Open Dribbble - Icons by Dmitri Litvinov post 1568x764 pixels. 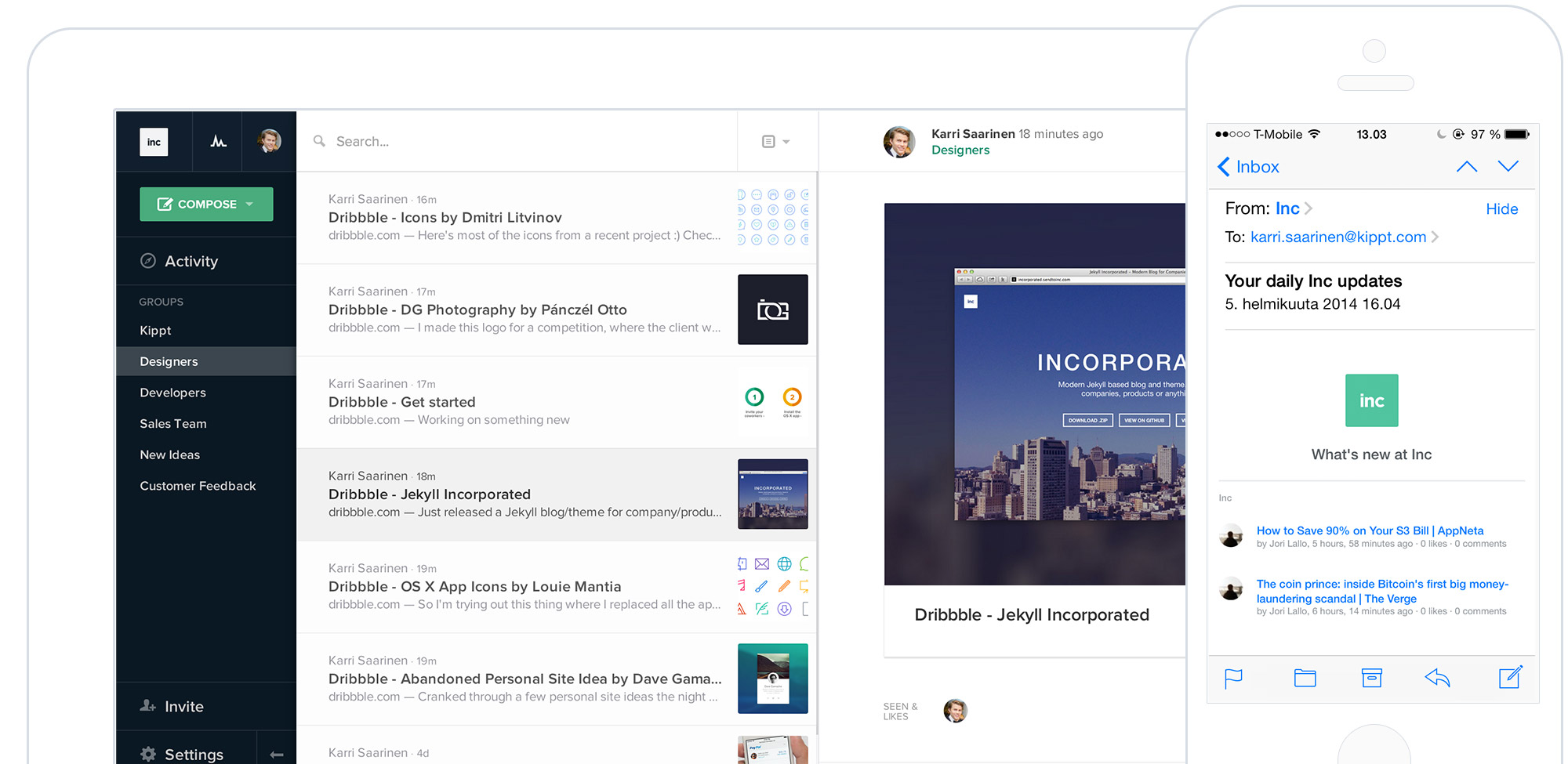pyautogui.click(x=557, y=218)
